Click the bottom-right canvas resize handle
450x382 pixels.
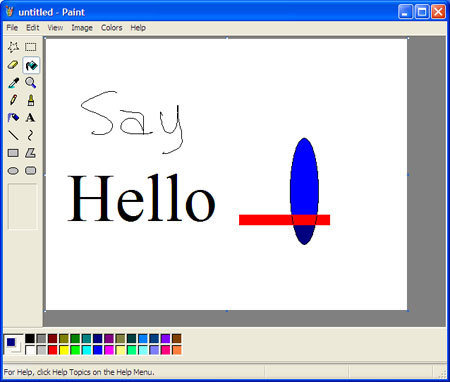pyautogui.click(x=408, y=311)
